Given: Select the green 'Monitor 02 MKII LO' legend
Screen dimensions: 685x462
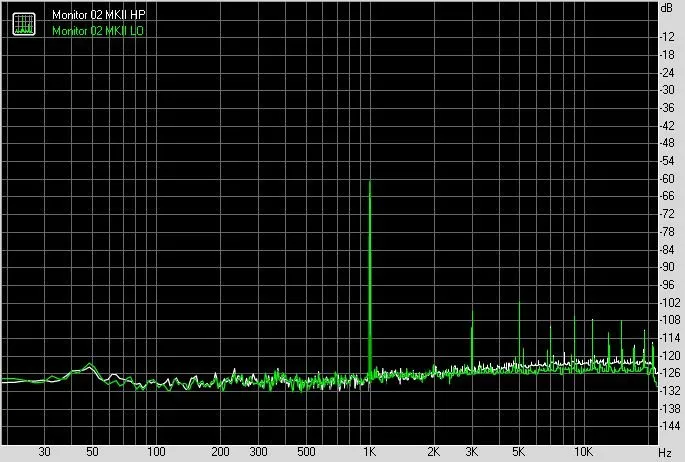Looking at the screenshot, I should point(98,31).
